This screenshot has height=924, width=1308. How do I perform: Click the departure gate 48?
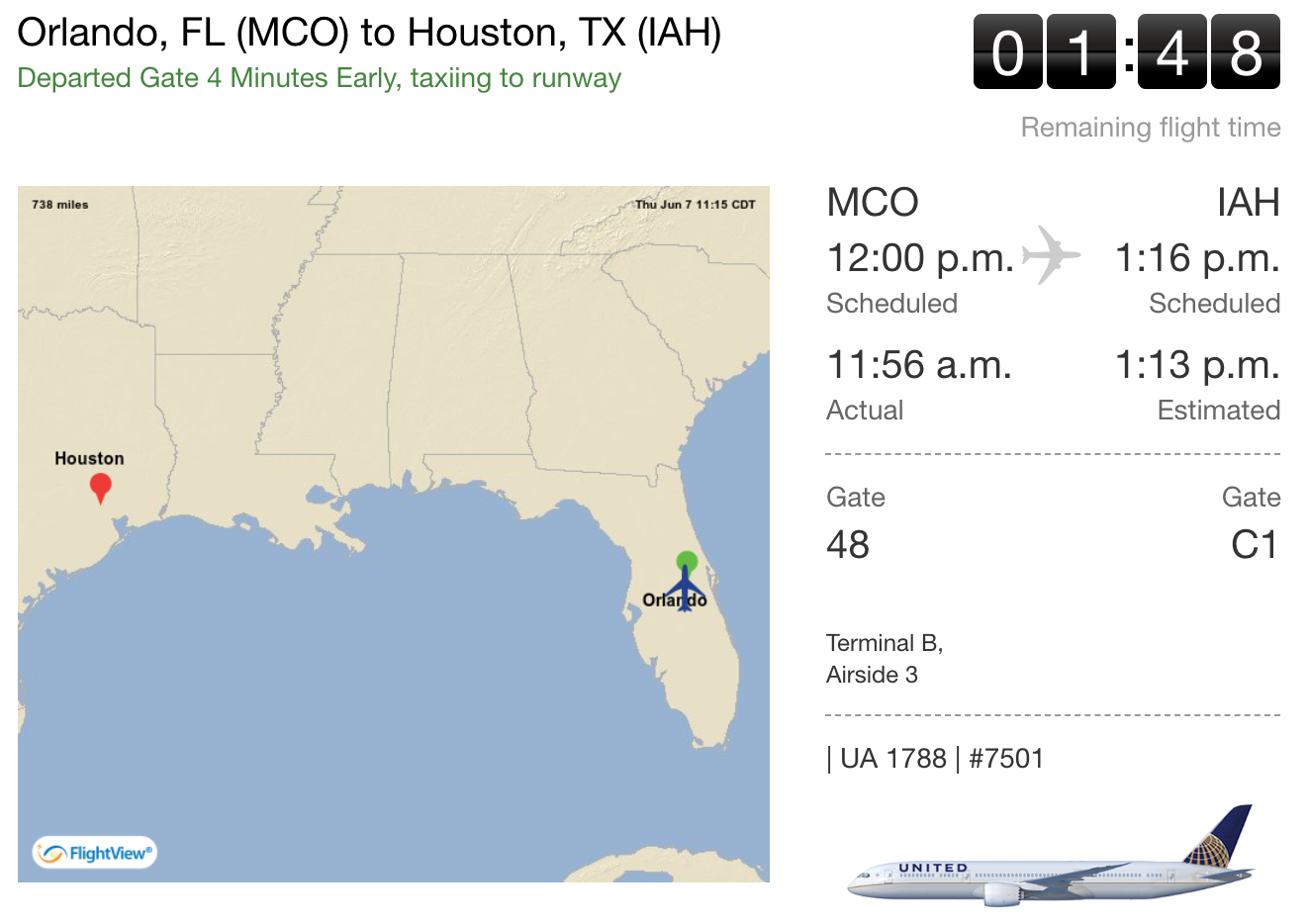pos(848,545)
